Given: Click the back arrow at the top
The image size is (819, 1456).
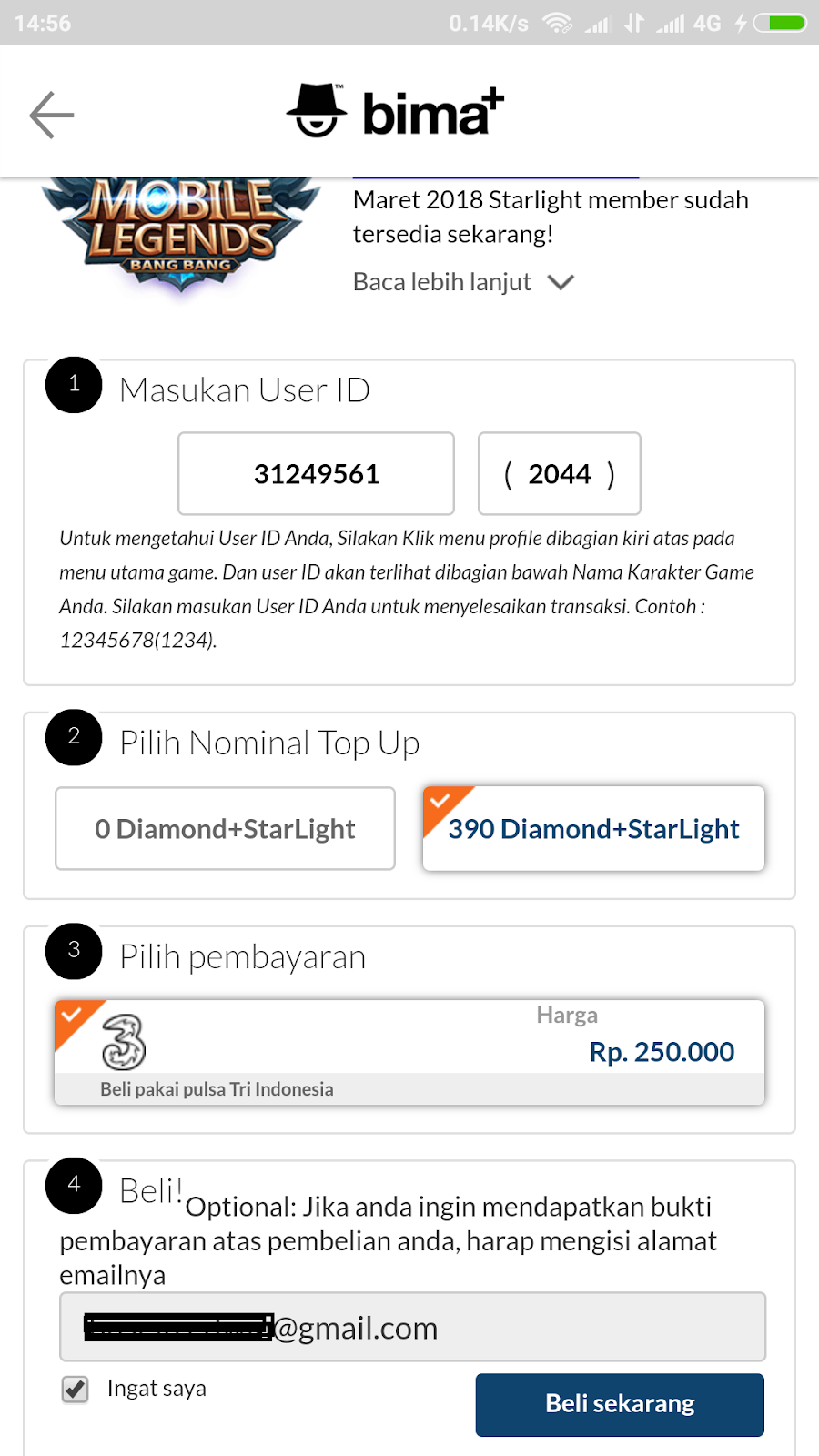Looking at the screenshot, I should [52, 113].
